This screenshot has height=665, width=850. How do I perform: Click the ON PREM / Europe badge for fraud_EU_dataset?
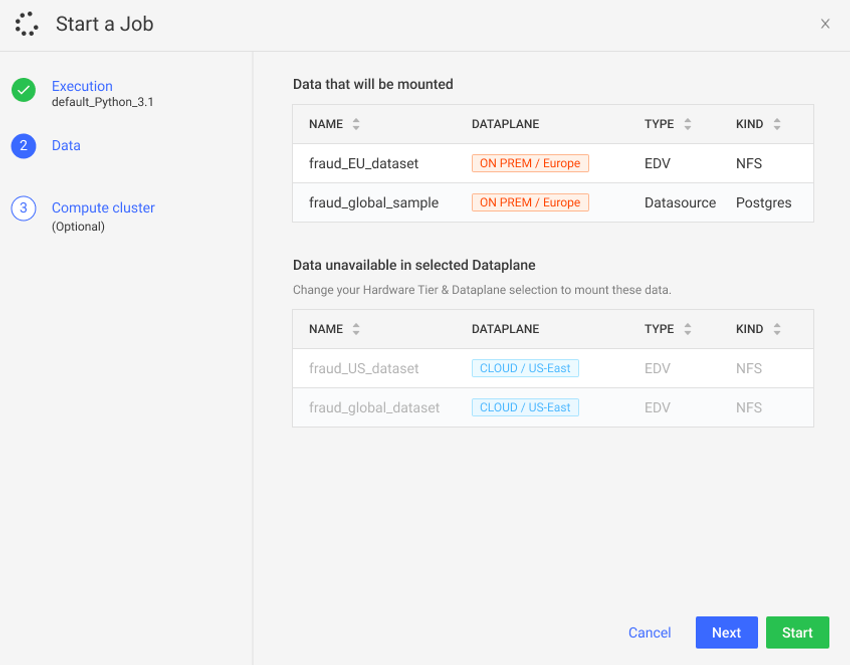530,162
